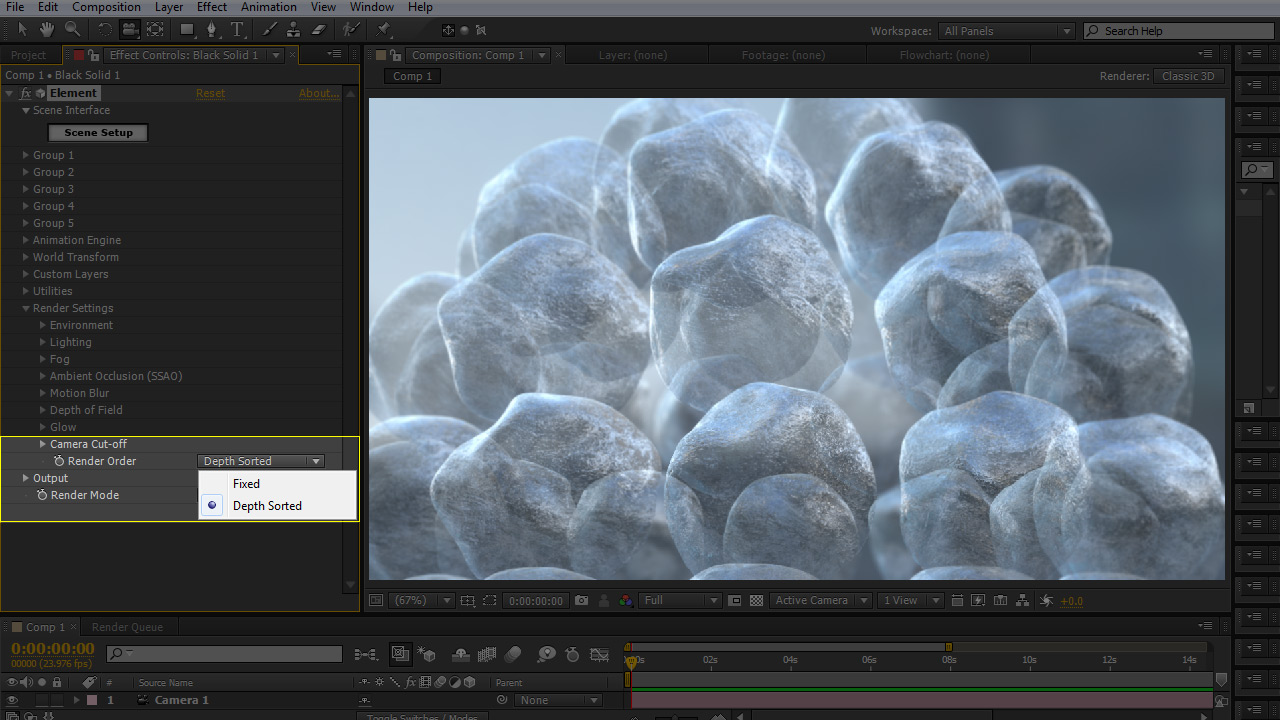Grab the Hand tool
The width and height of the screenshot is (1280, 720).
coord(46,30)
